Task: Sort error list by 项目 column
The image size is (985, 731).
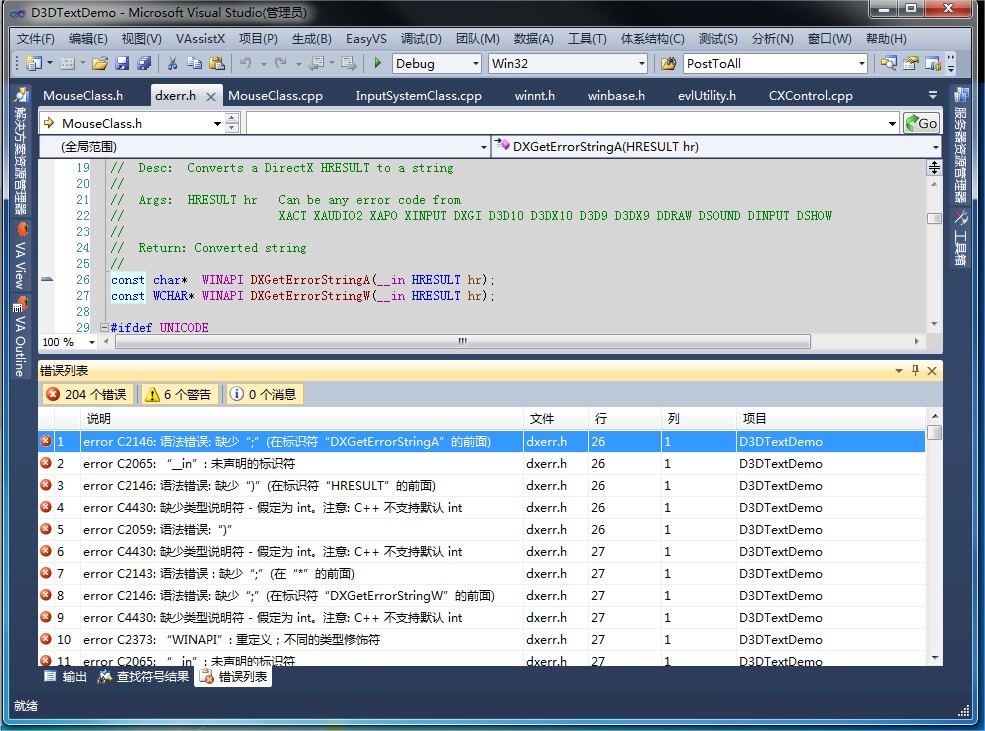Action: (830, 418)
